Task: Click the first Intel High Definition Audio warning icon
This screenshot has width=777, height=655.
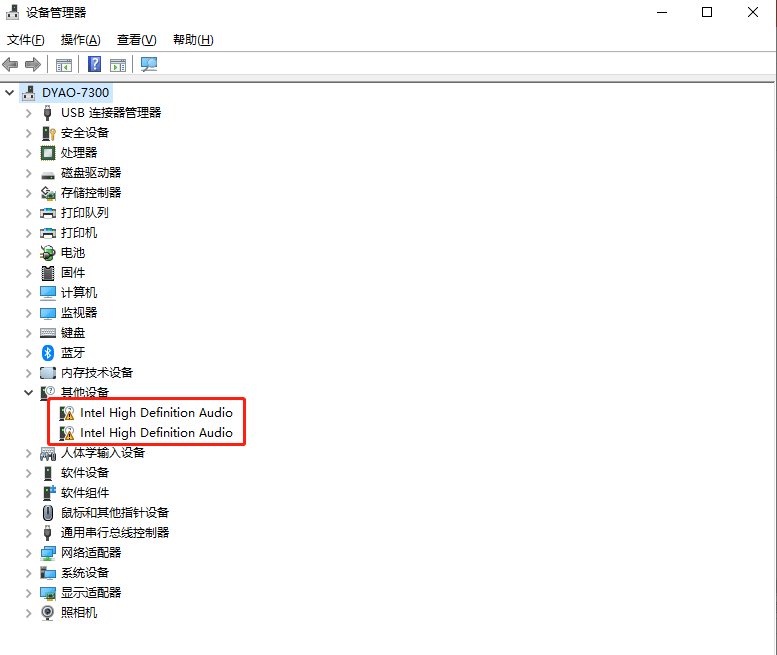Action: point(66,413)
